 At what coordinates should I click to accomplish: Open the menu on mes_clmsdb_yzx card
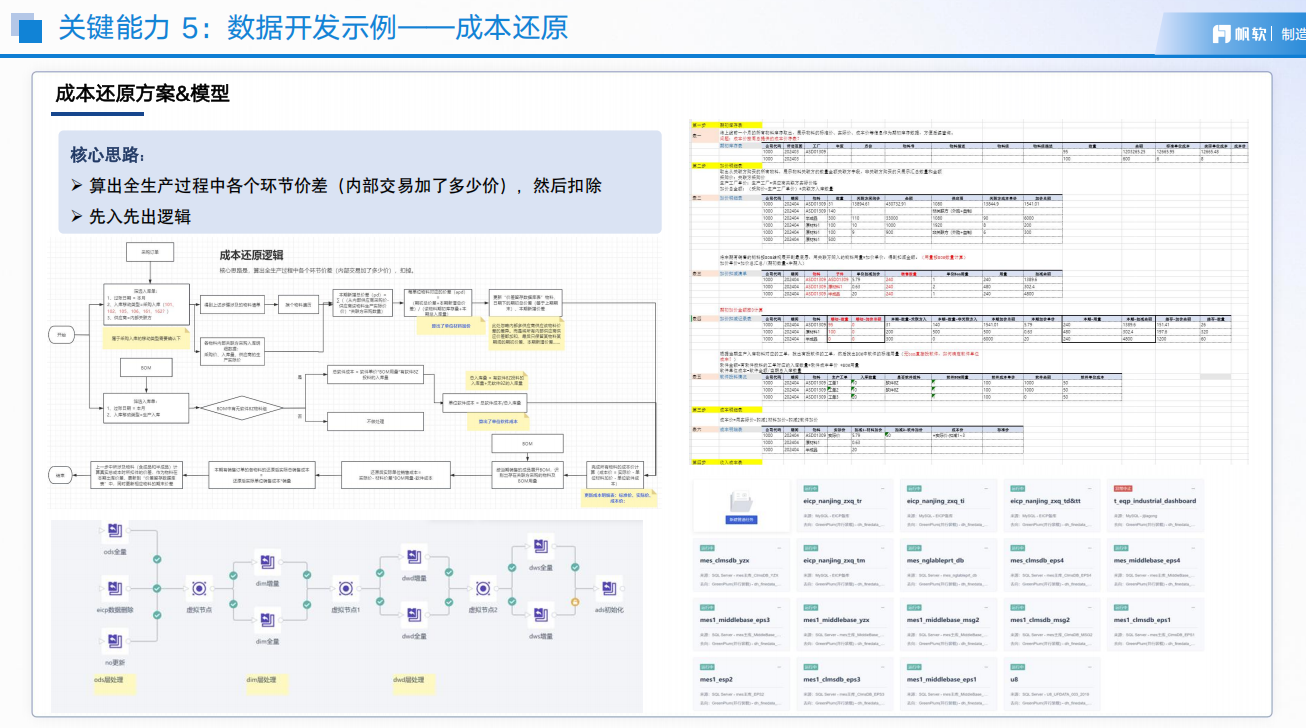pos(778,548)
